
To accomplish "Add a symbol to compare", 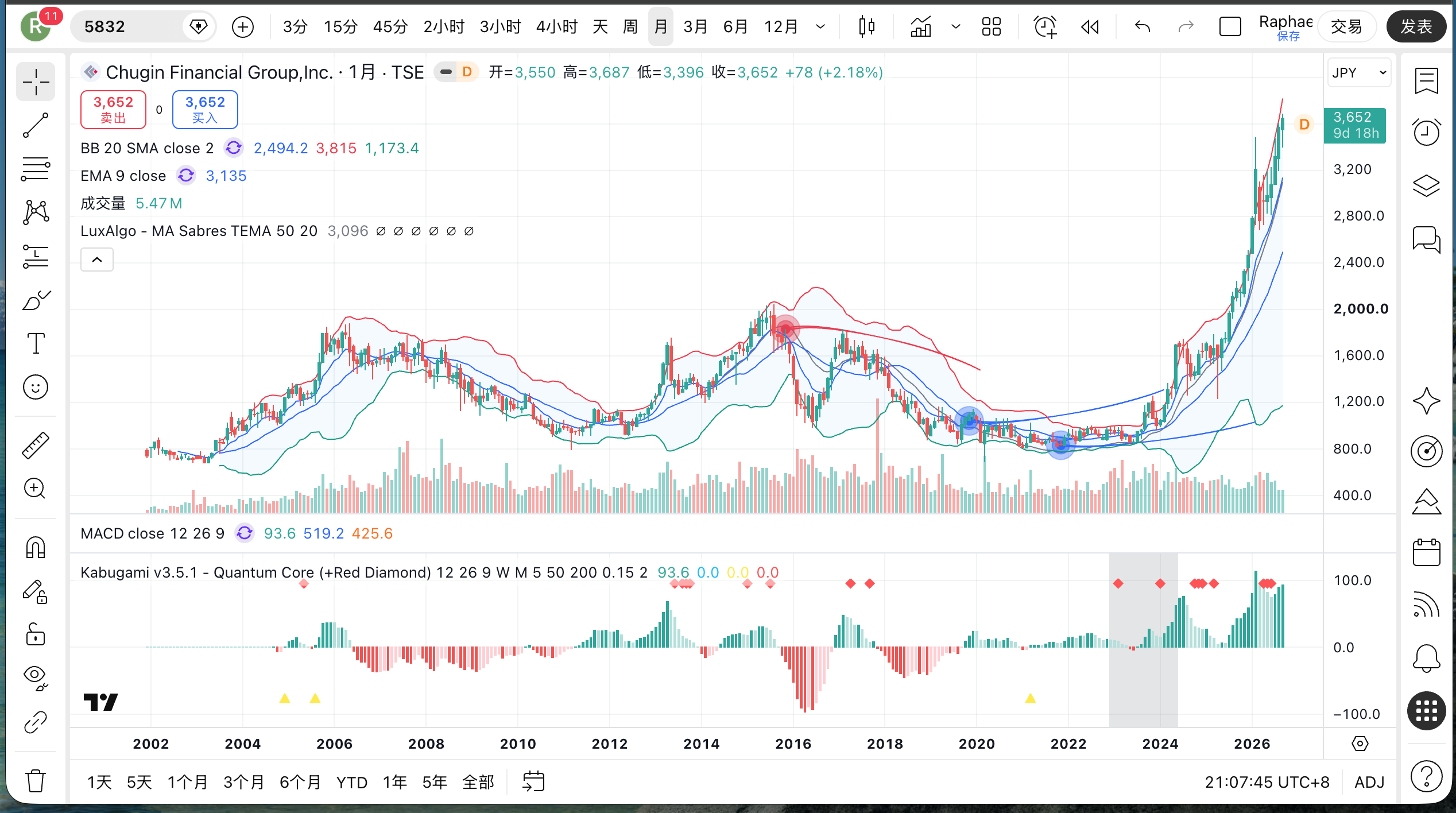I will pos(243,26).
